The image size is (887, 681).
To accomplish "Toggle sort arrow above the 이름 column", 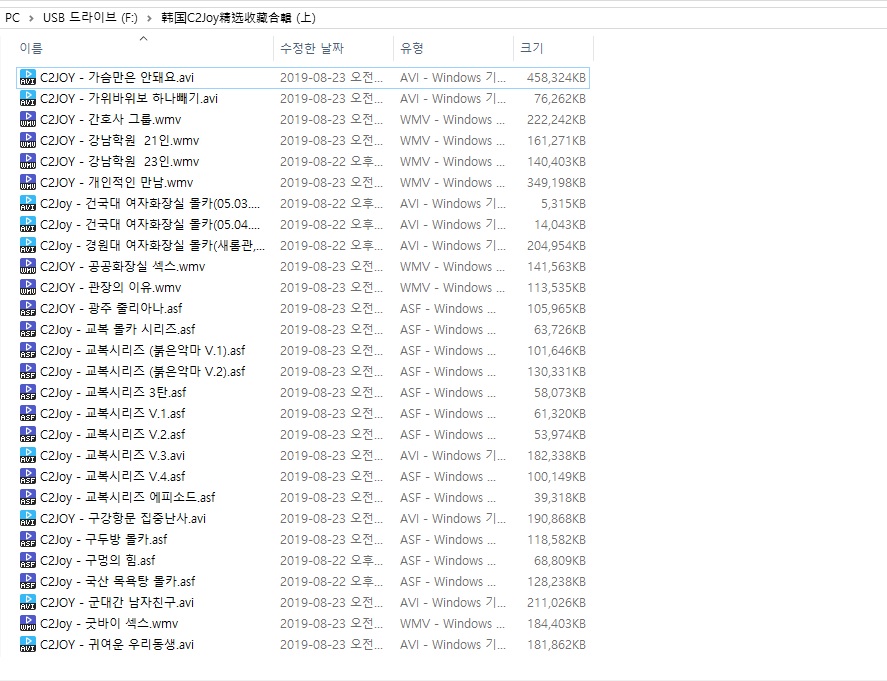I will coord(143,39).
